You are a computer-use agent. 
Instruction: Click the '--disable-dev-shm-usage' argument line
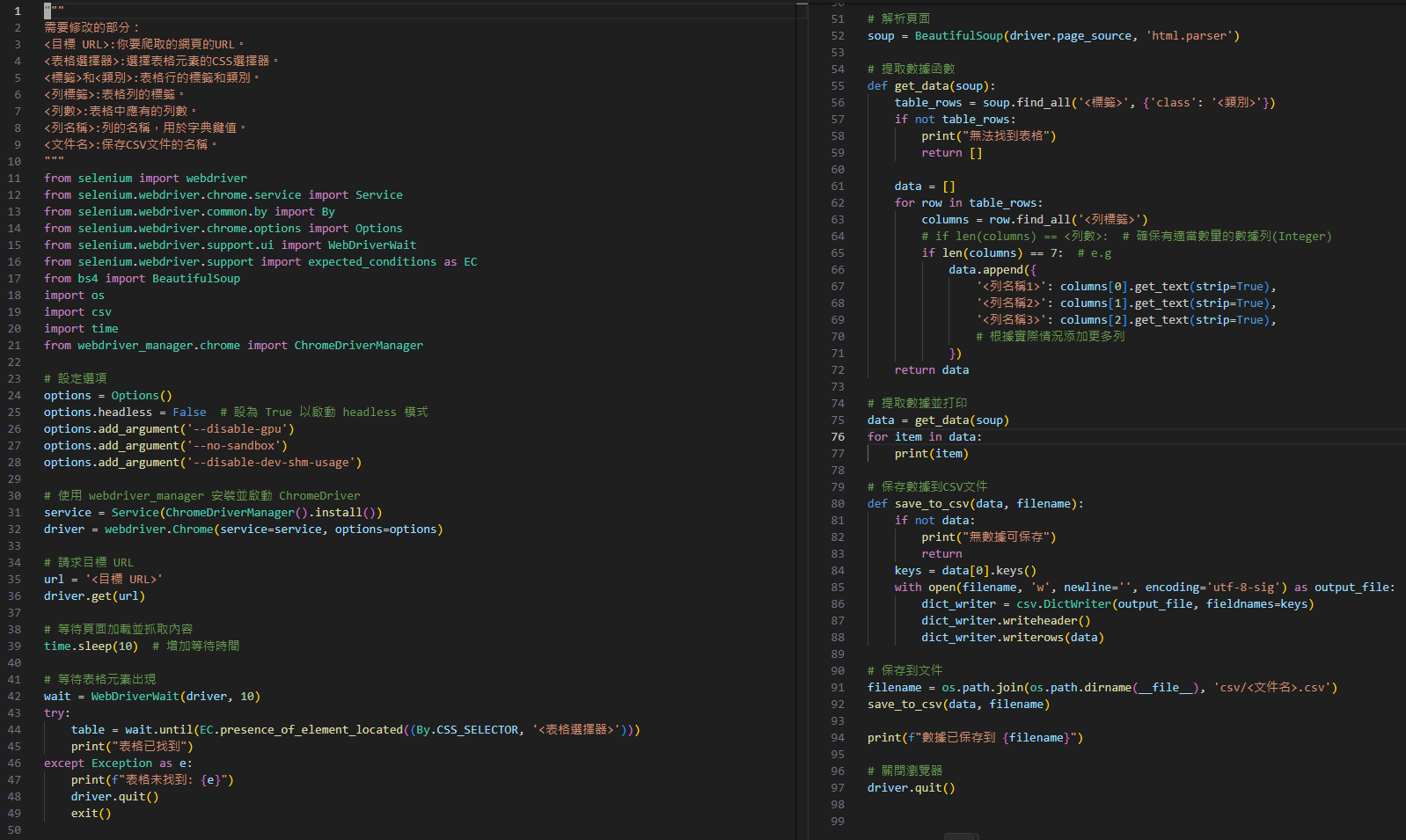[202, 462]
